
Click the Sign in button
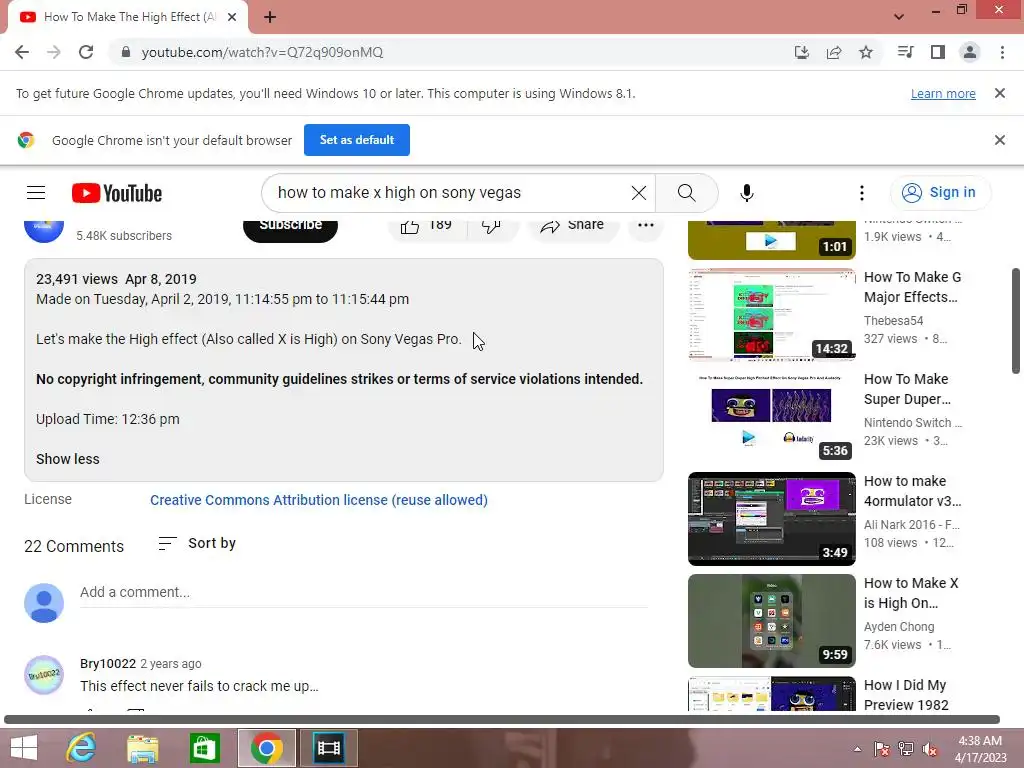coord(940,193)
